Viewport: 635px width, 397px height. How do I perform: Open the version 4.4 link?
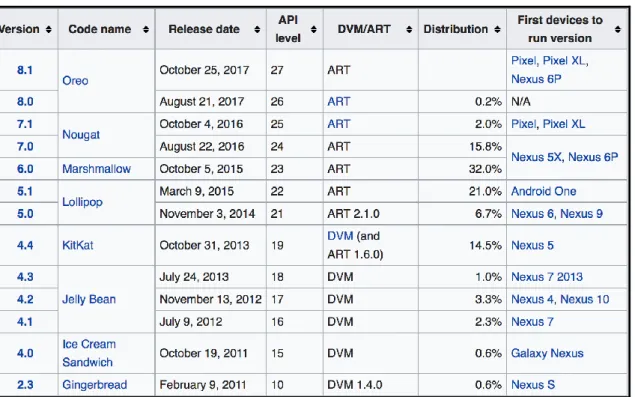click(25, 245)
